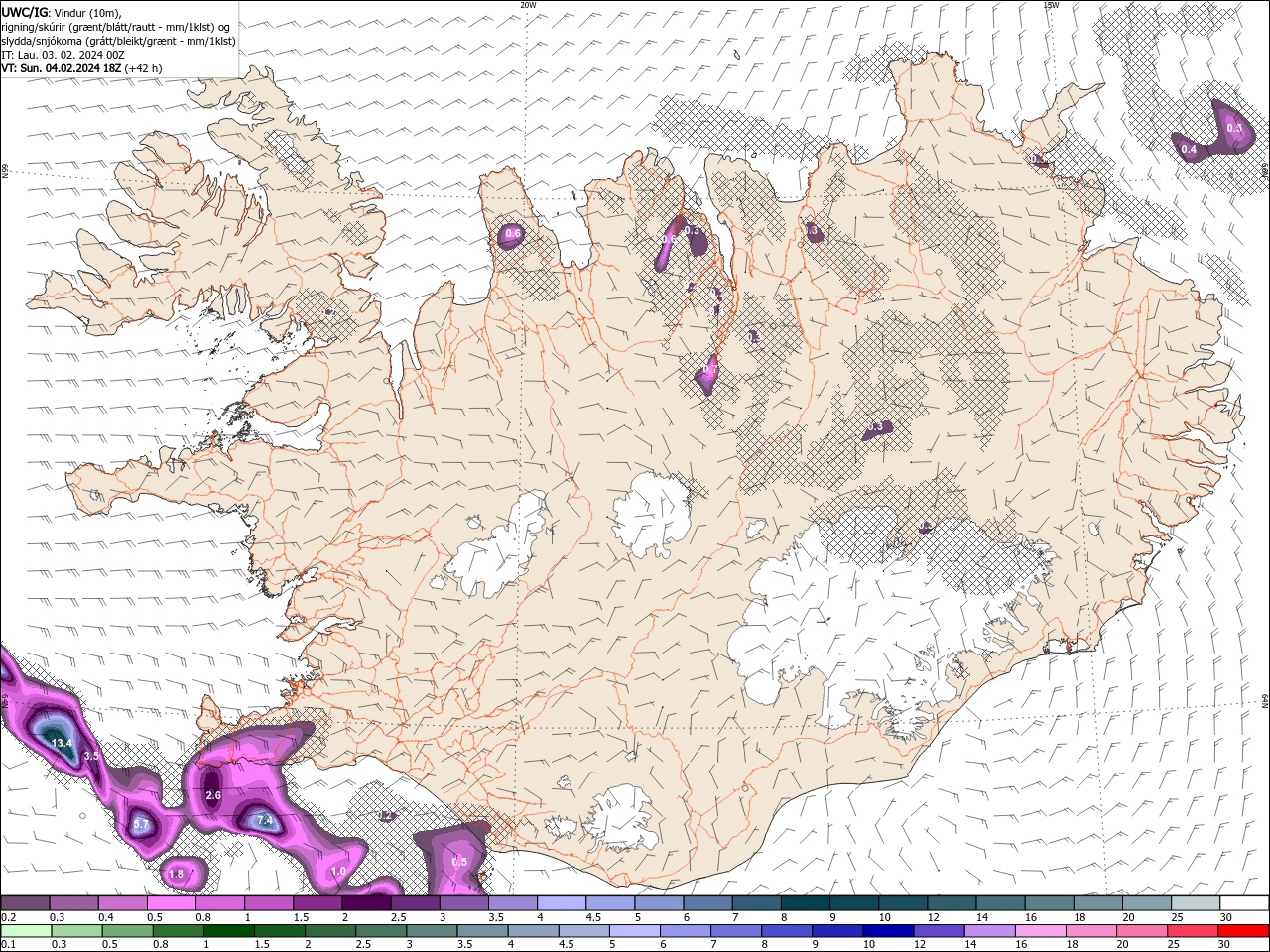Click the top legend swatch between 0.2 and 0.3
The image size is (1270, 952).
[25, 903]
